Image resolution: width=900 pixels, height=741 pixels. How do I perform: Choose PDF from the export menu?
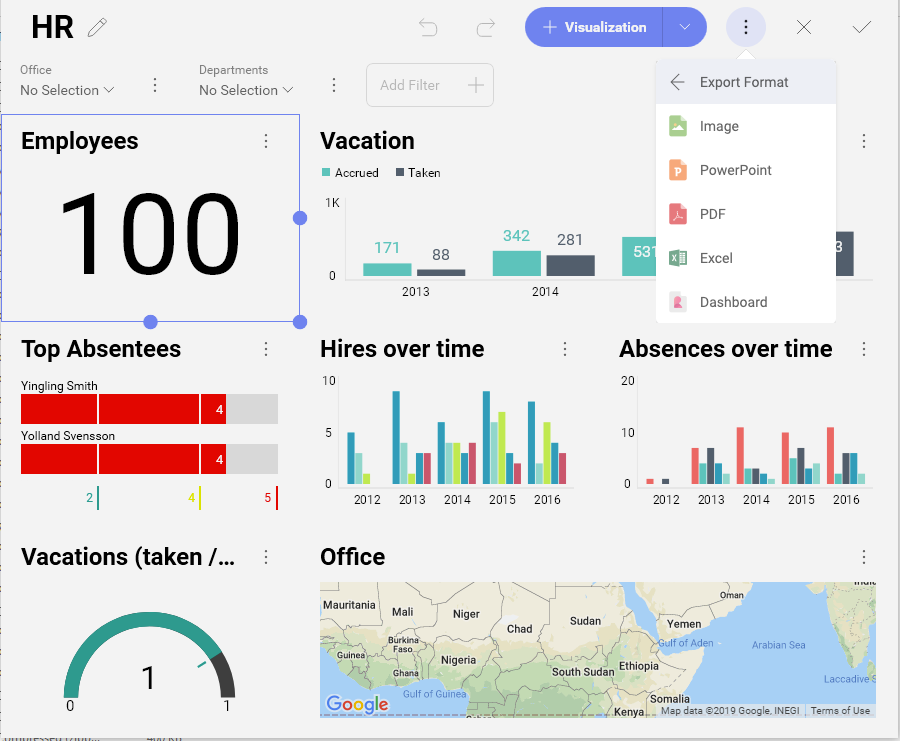pos(712,214)
